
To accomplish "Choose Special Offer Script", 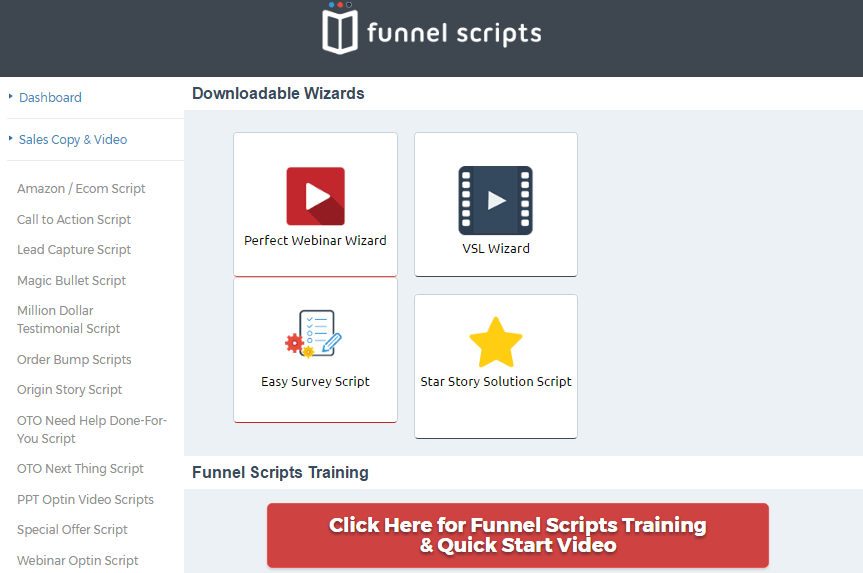I will [x=72, y=530].
